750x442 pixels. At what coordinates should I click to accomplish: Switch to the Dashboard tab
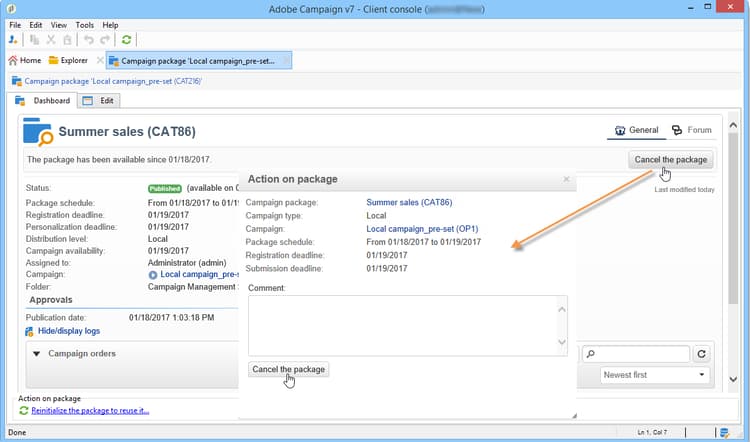[43, 100]
